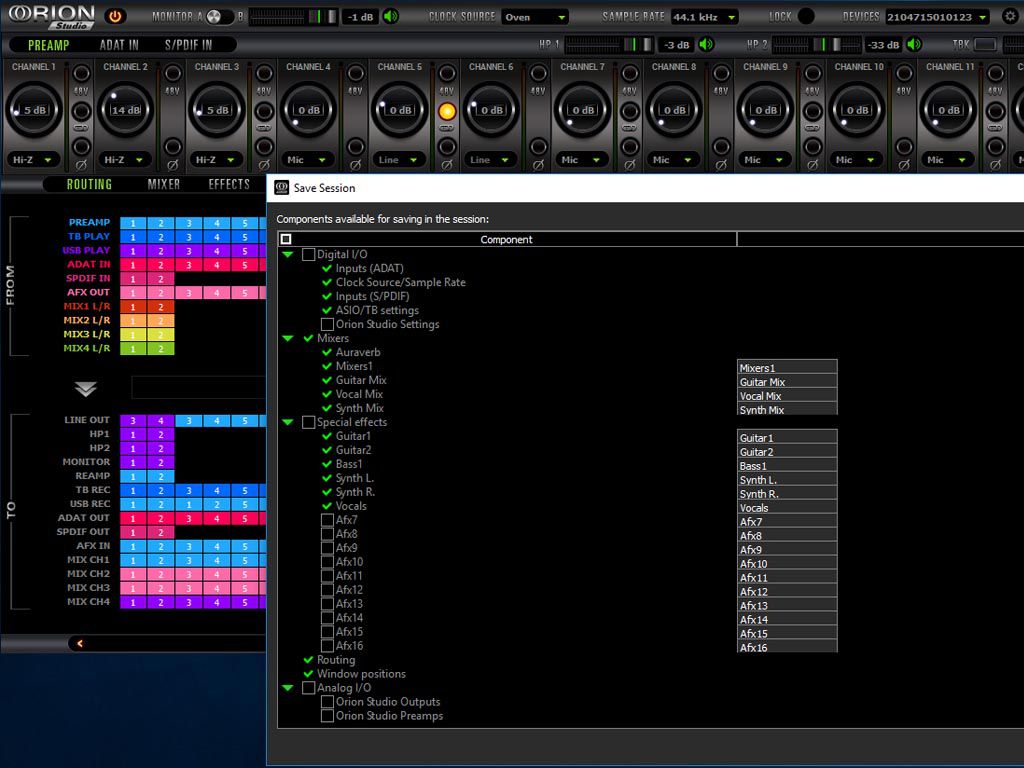
Task: Open the Sample Rate dropdown
Action: click(x=704, y=17)
